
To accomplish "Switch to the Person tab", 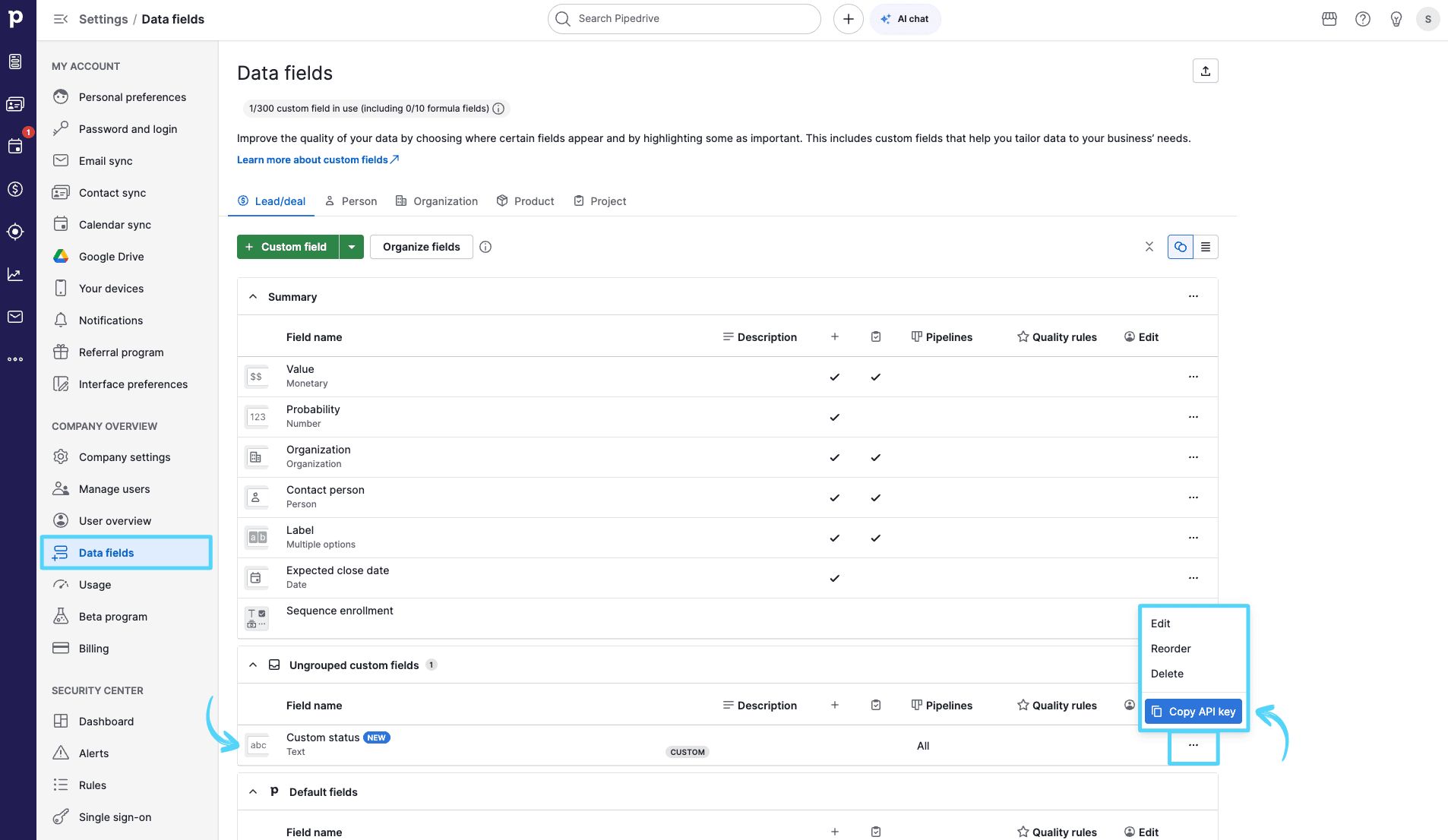I will point(351,201).
